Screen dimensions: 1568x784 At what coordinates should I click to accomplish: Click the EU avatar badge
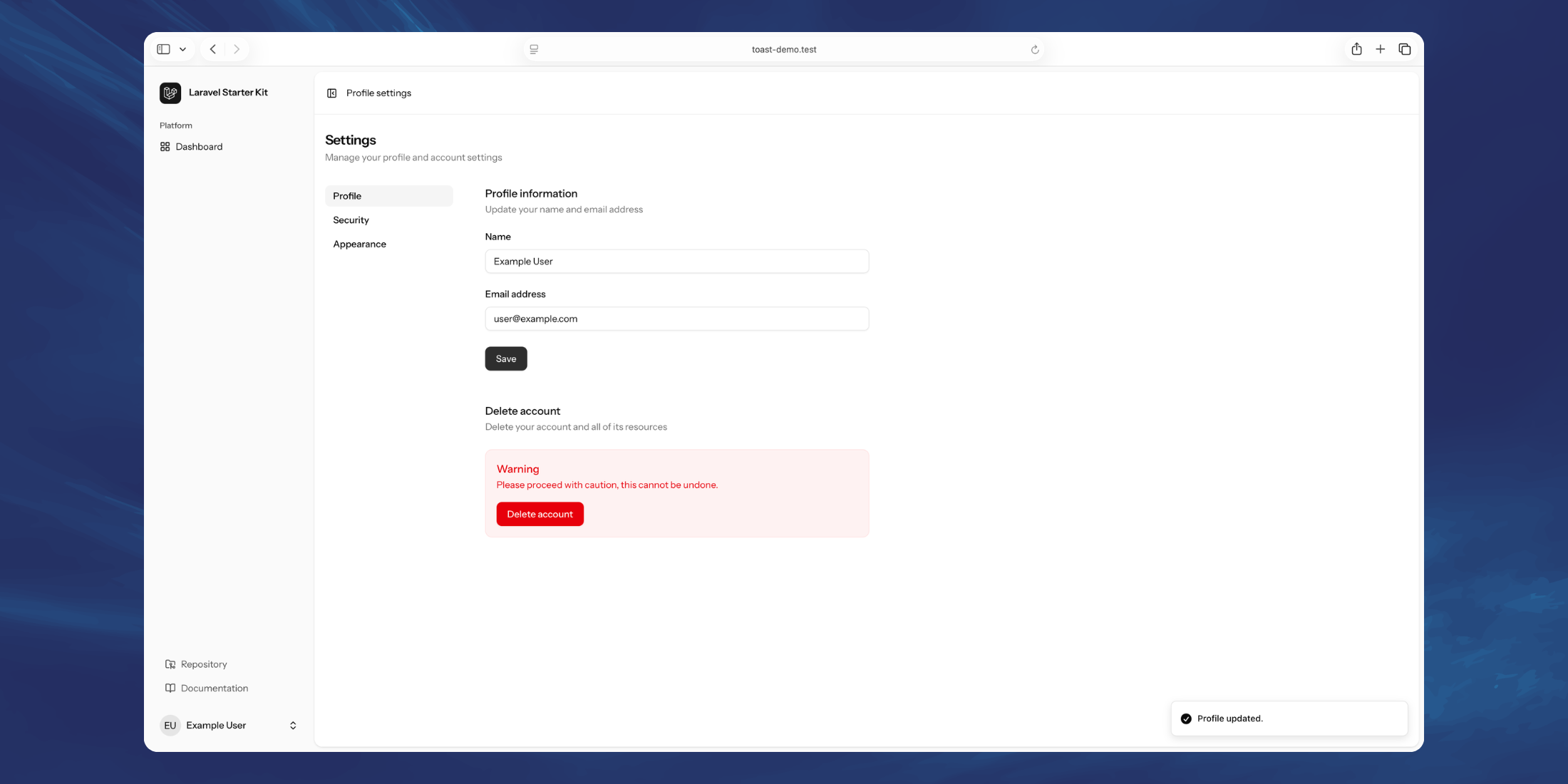click(x=170, y=725)
